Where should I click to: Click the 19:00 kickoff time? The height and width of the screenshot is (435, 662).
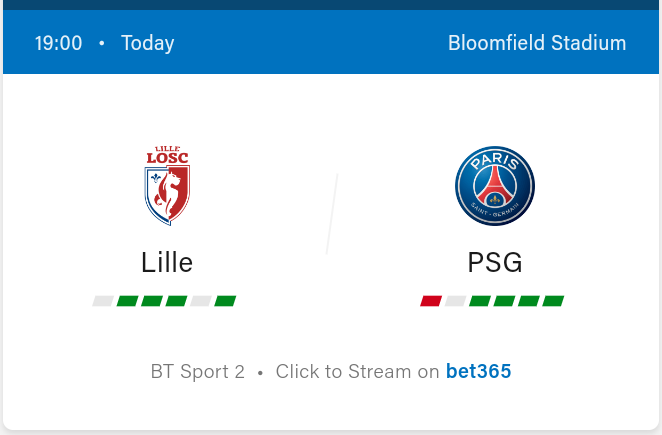coord(58,43)
